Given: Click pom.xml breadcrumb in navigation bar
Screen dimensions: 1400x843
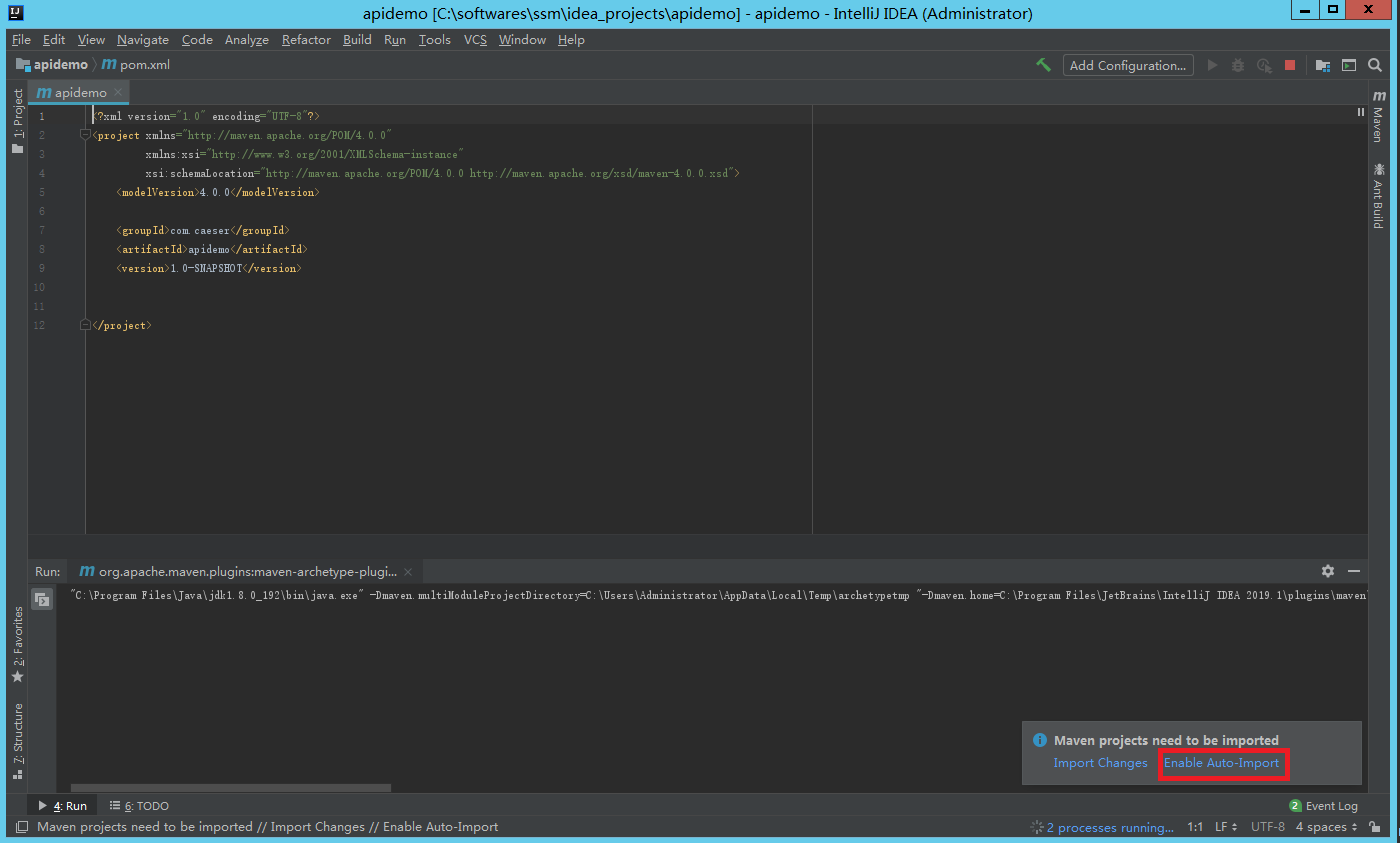Looking at the screenshot, I should [135, 65].
